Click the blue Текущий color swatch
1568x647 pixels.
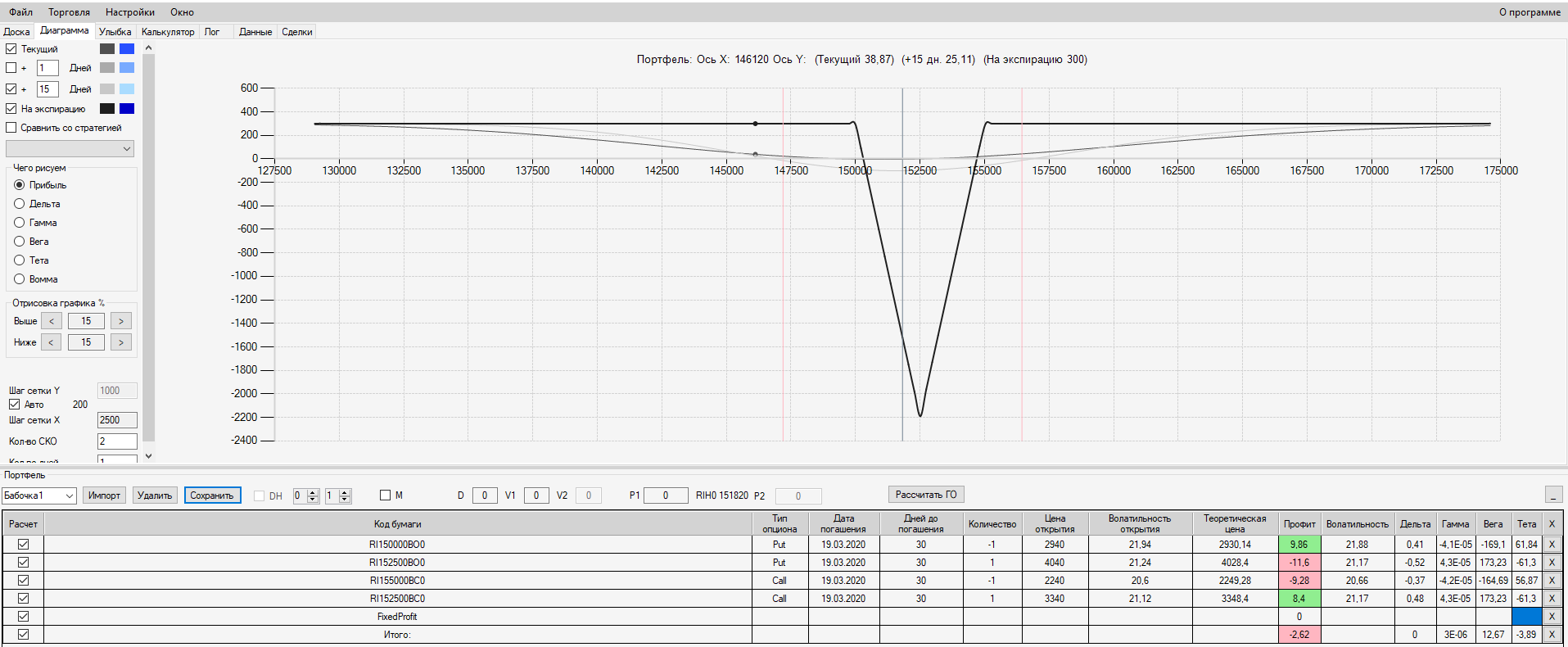click(127, 49)
